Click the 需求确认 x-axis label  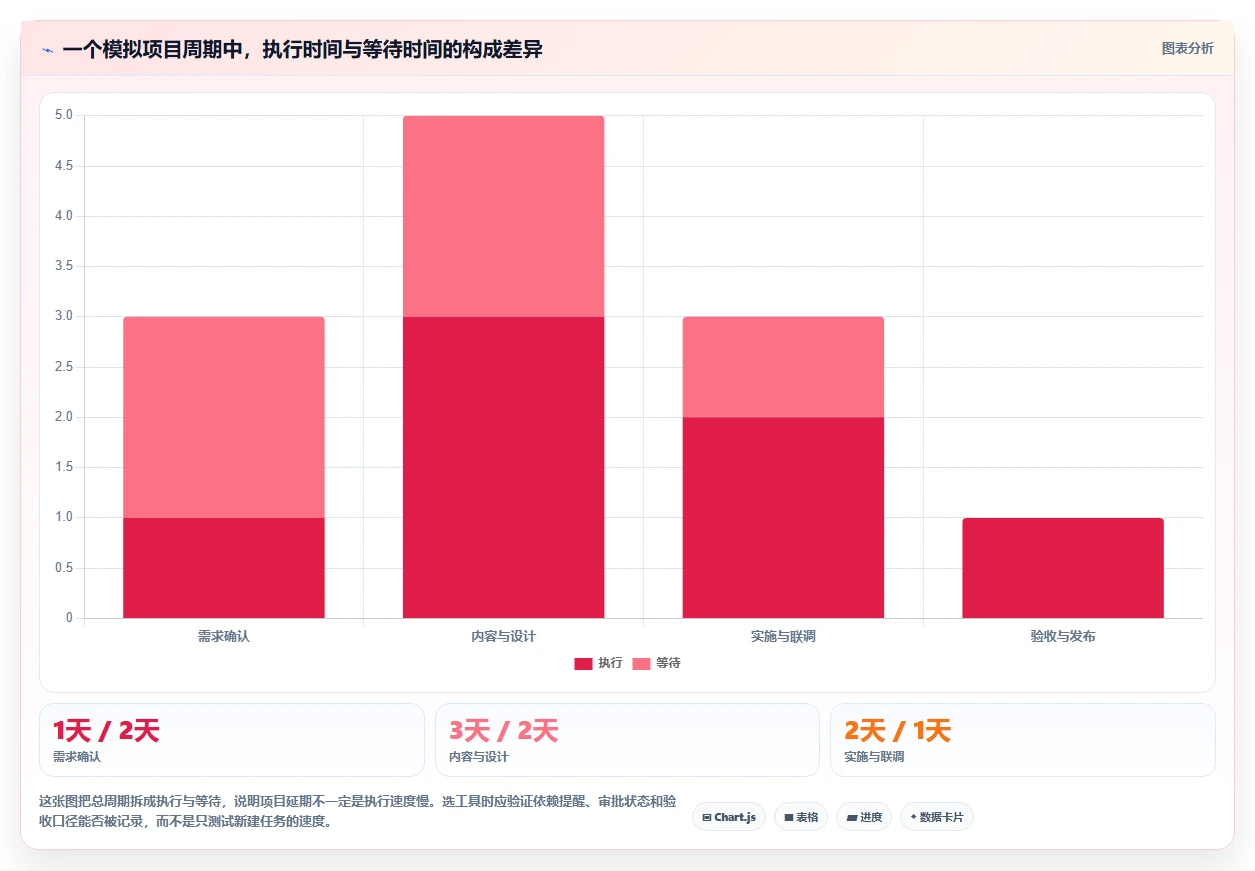click(x=224, y=636)
